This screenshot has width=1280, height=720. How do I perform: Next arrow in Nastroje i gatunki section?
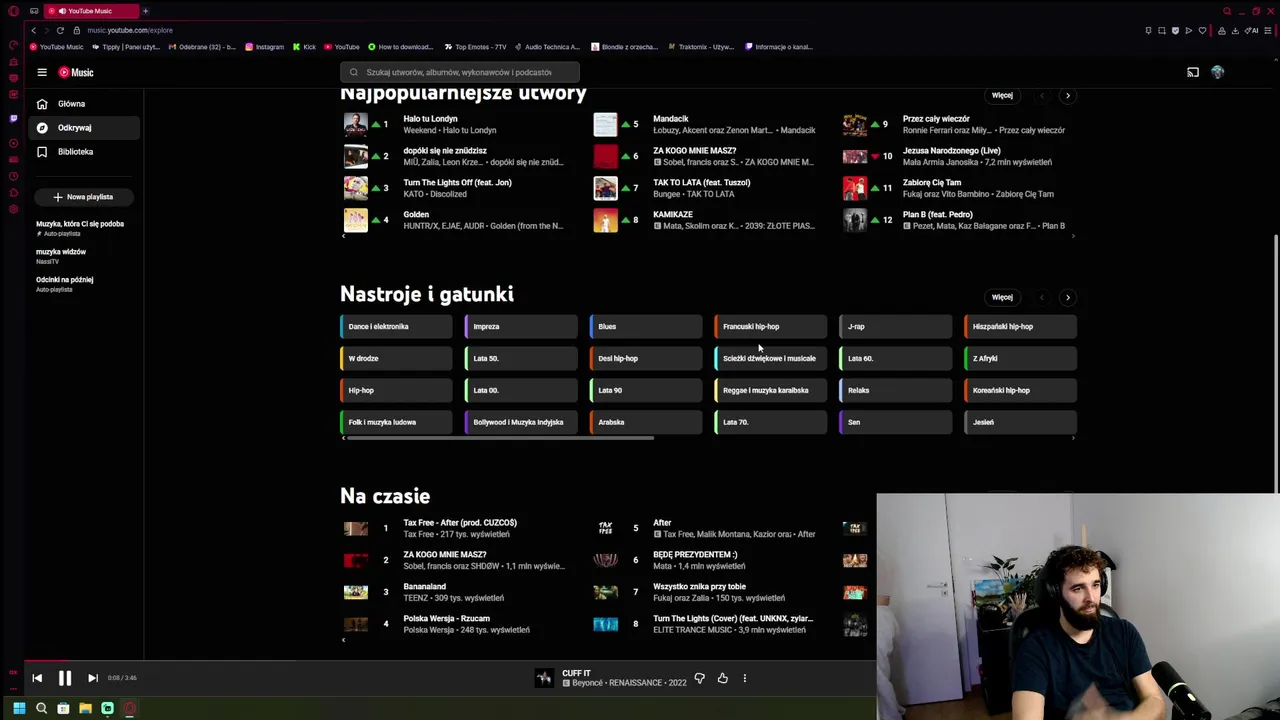pyautogui.click(x=1067, y=298)
